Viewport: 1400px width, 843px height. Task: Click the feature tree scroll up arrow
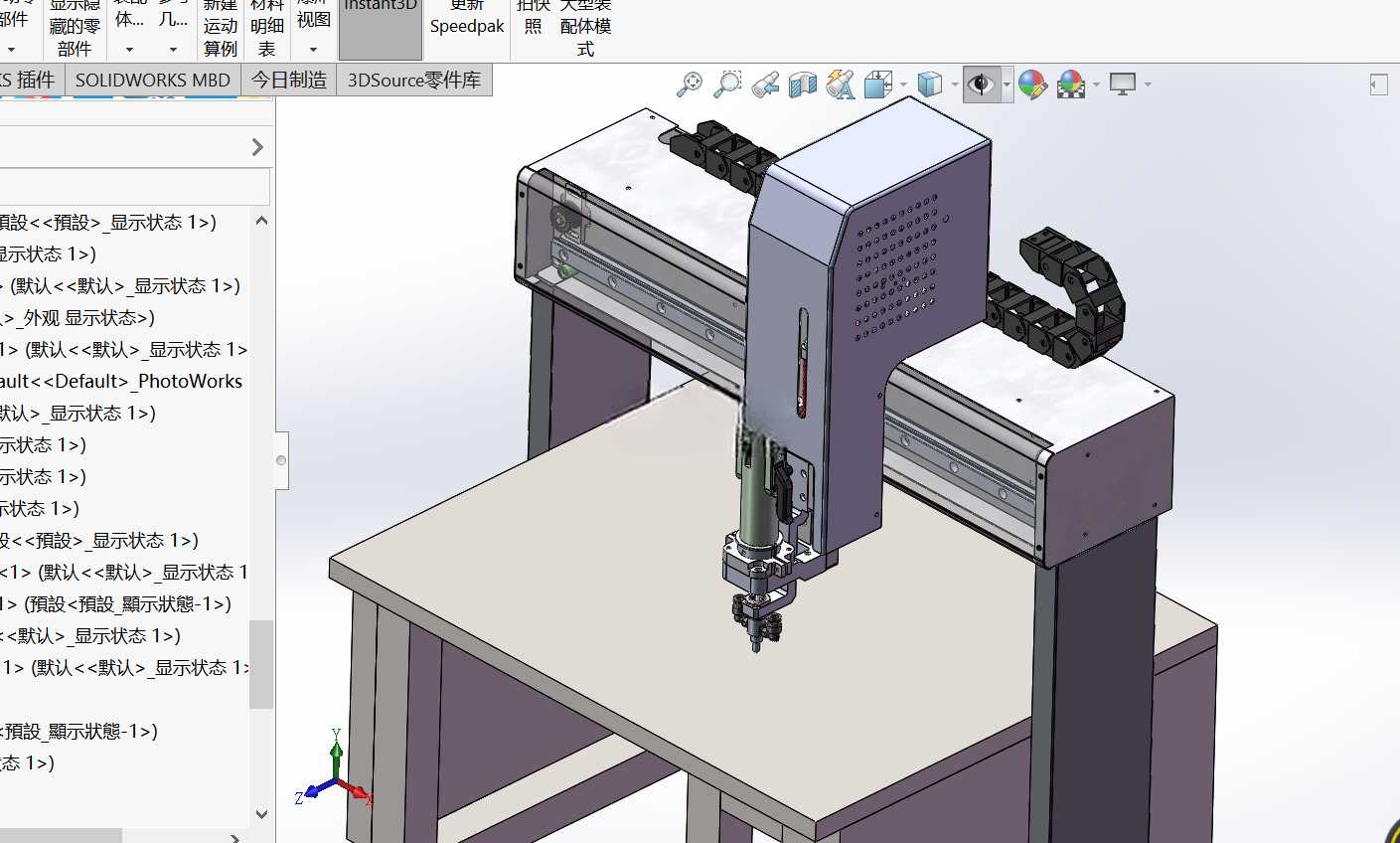click(261, 221)
